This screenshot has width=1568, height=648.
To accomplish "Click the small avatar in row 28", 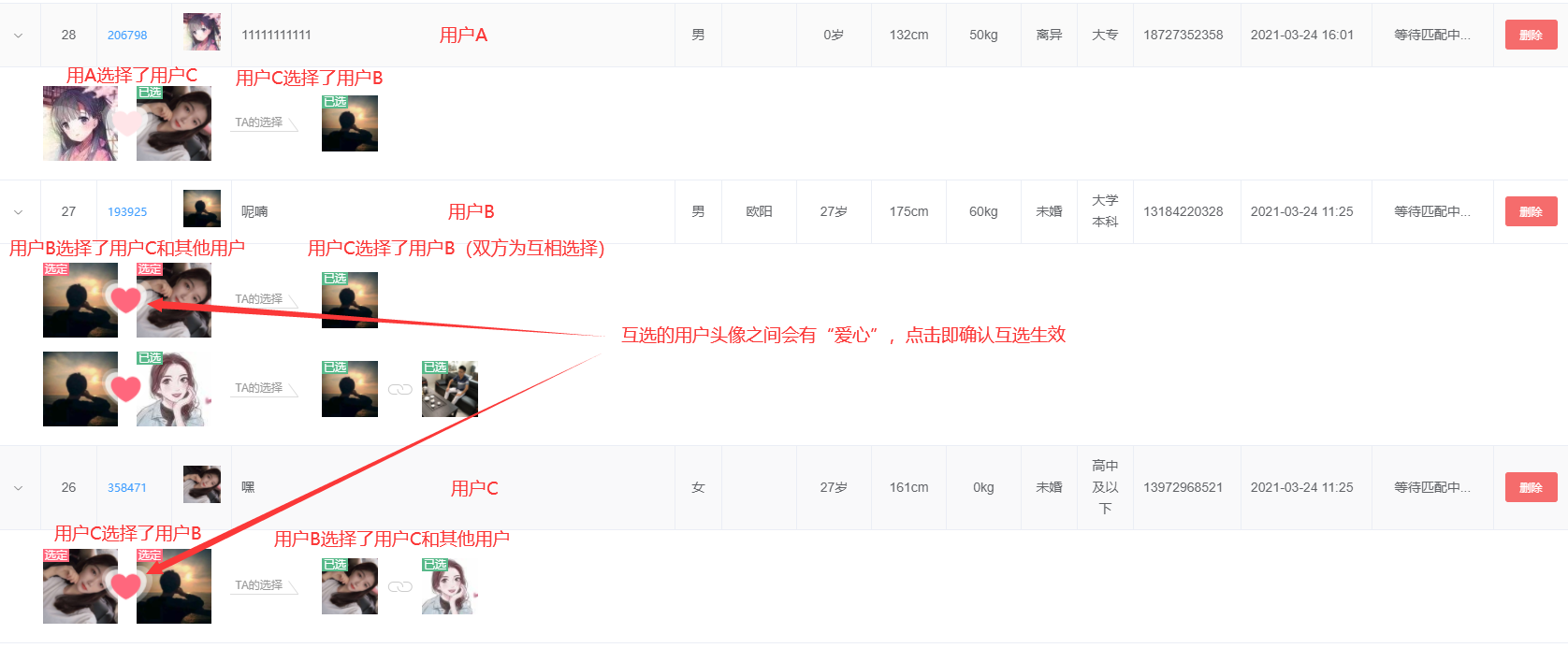I will (x=202, y=32).
